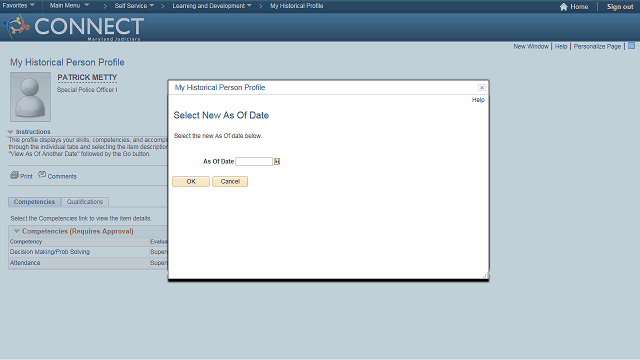Screen dimensions: 640x360
Task: Open the page-level Help link
Action: (x=561, y=47)
